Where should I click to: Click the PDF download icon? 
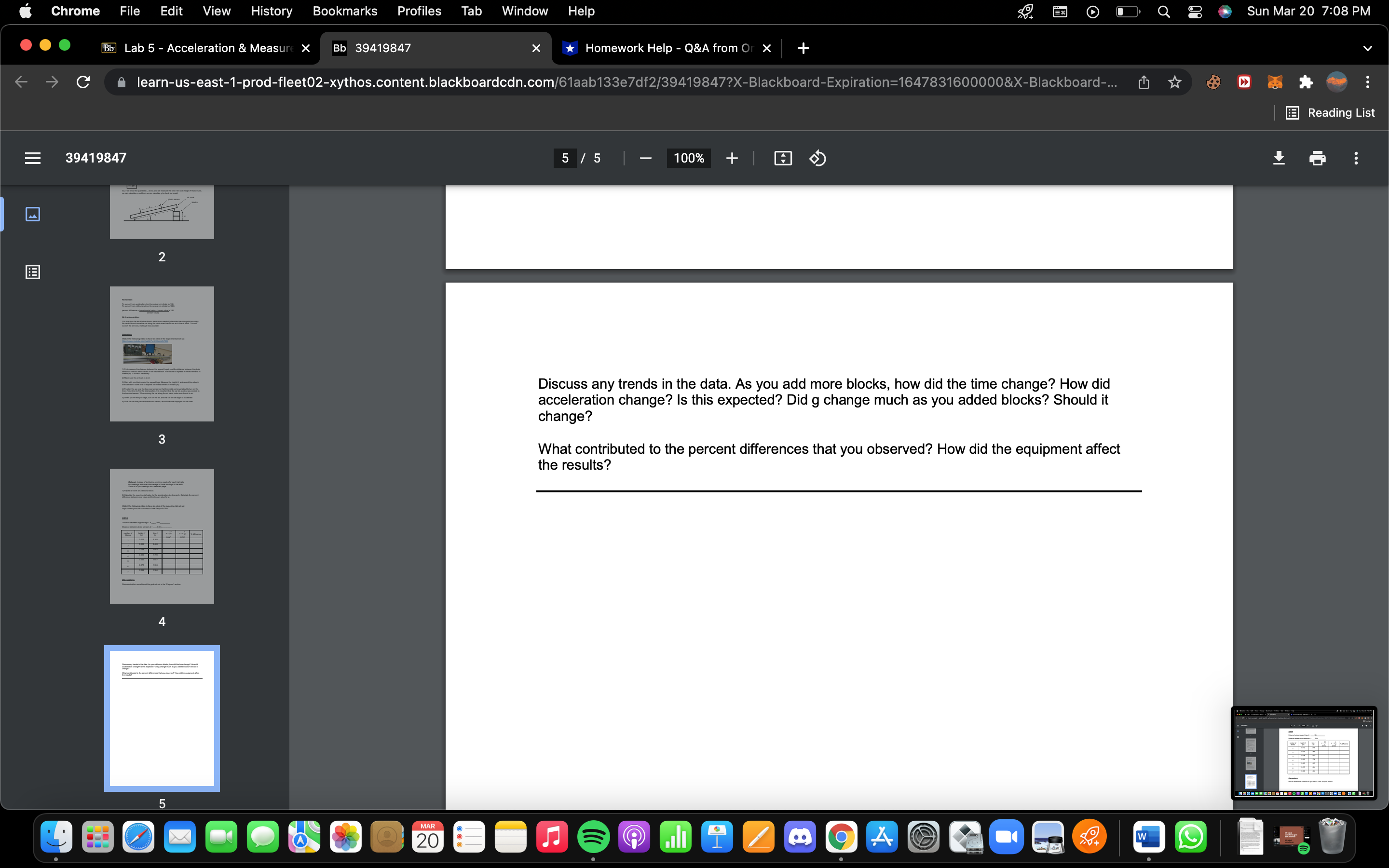pyautogui.click(x=1278, y=158)
